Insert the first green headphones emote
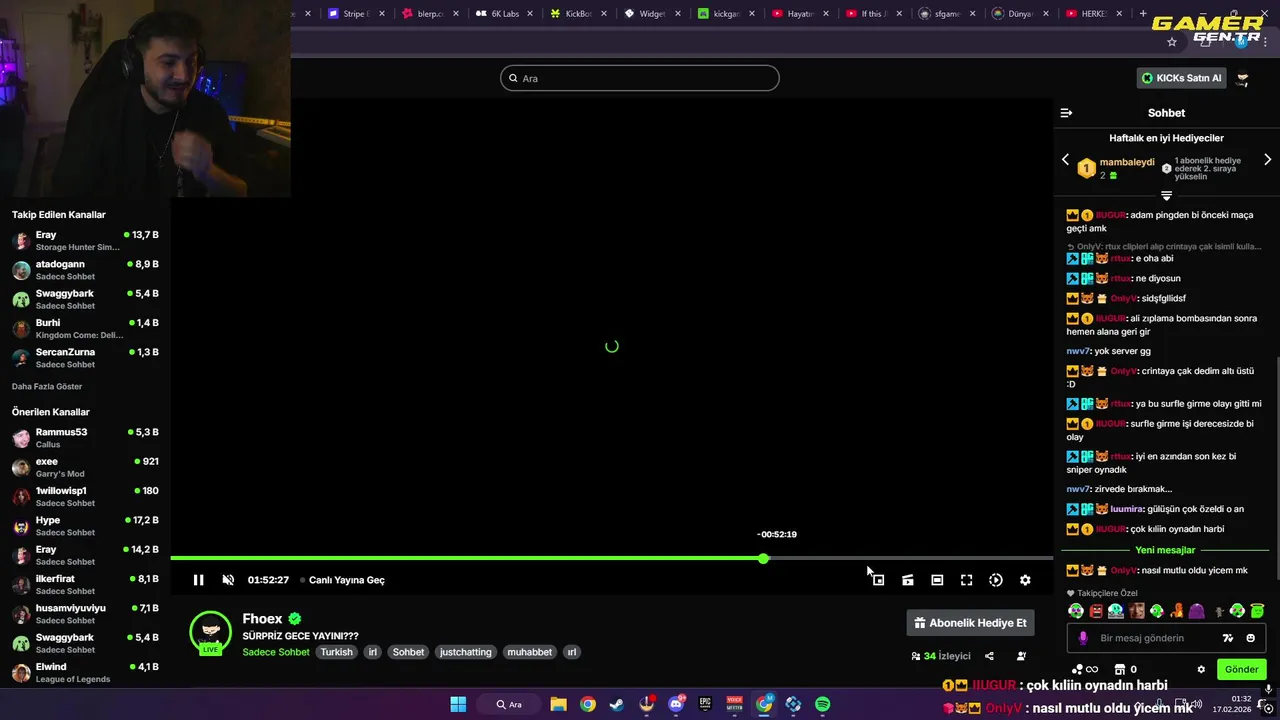 [x=1076, y=611]
